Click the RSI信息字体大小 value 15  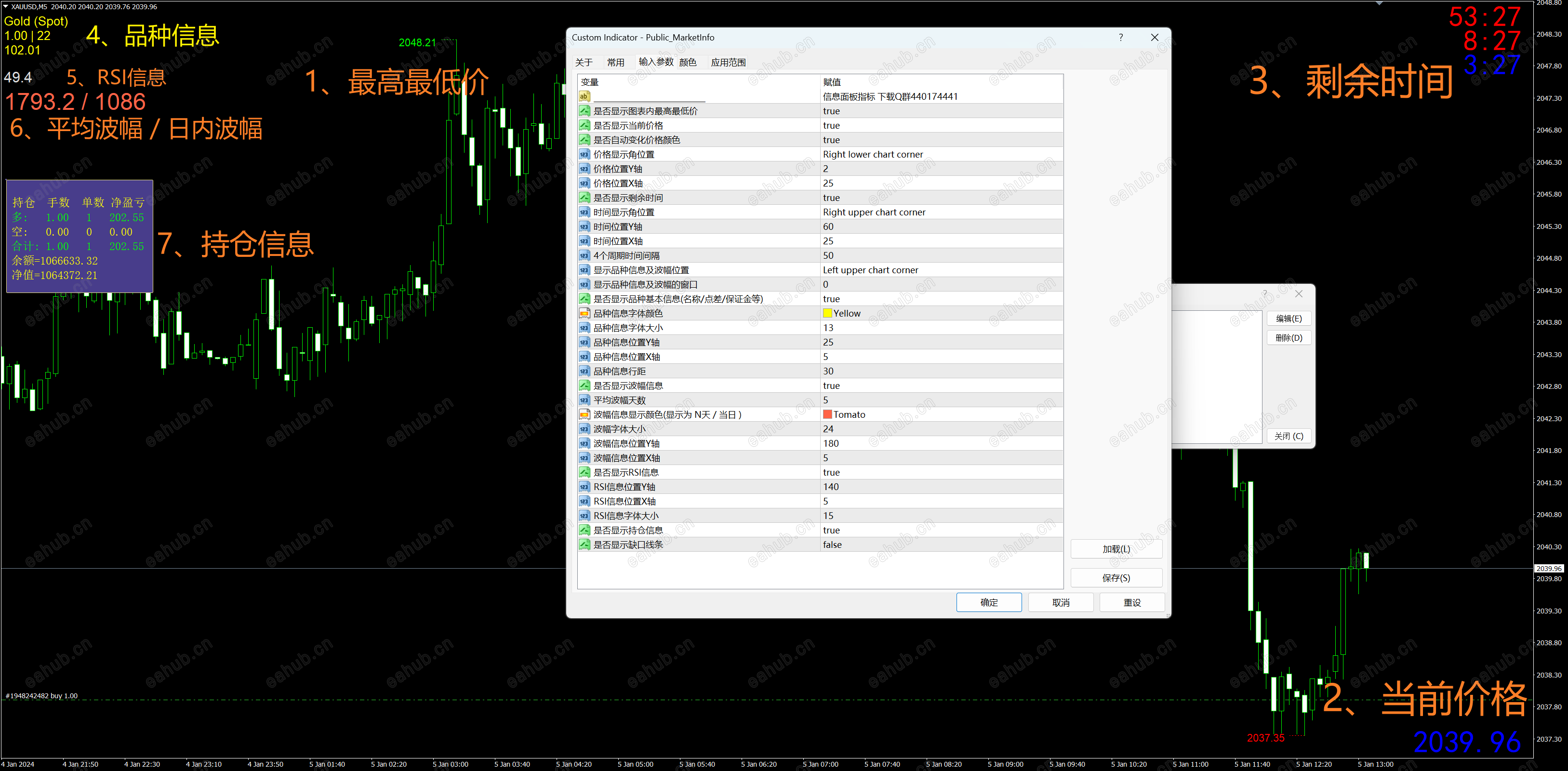tap(828, 516)
